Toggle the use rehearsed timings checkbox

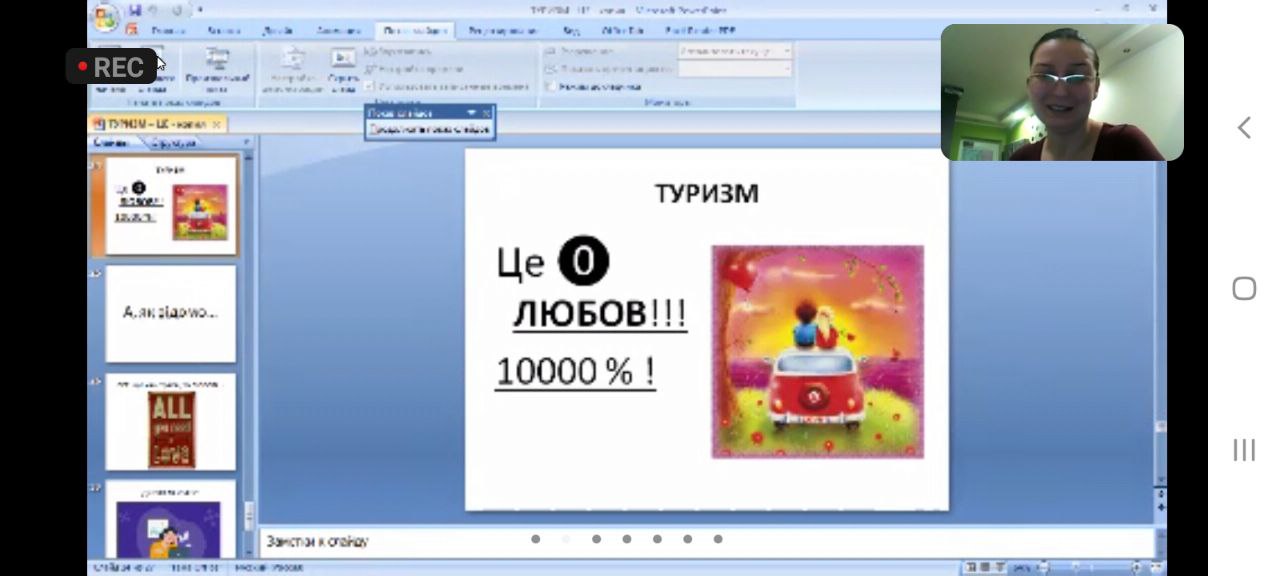tap(371, 87)
